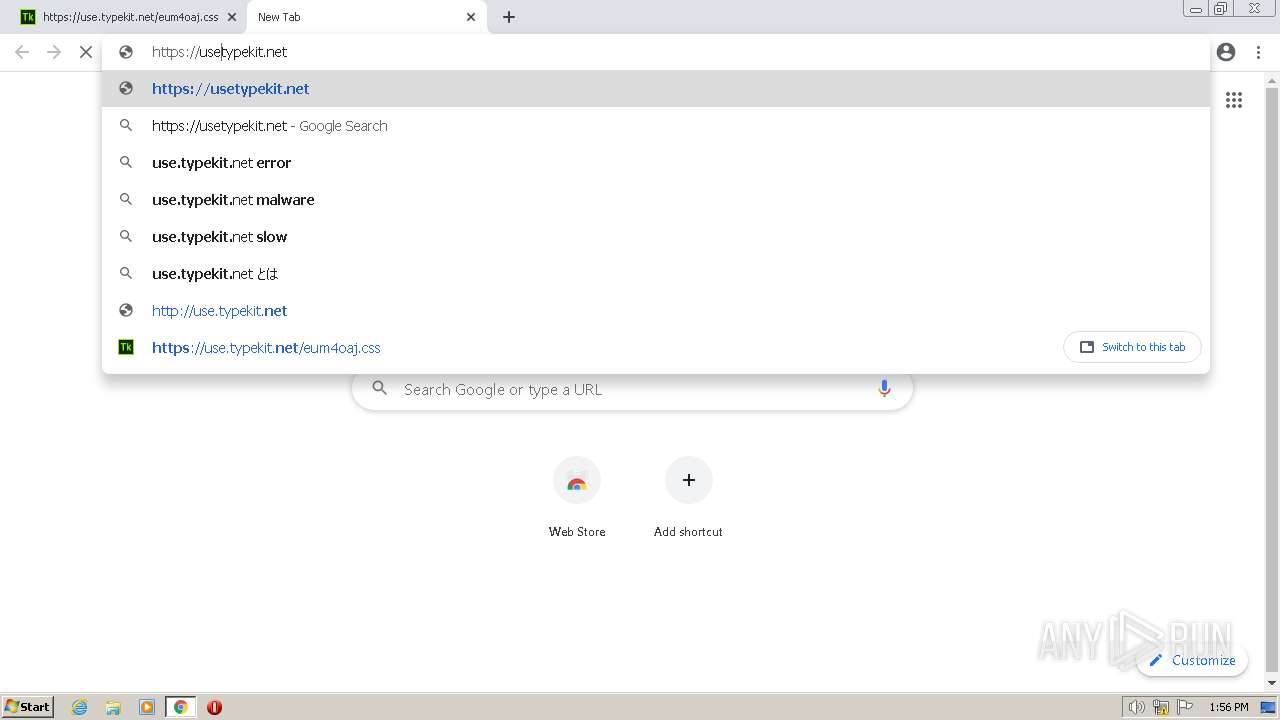The image size is (1280, 720).
Task: Open the https://use.typekit.net/eum4oaj.css suggestion
Action: tap(580, 348)
